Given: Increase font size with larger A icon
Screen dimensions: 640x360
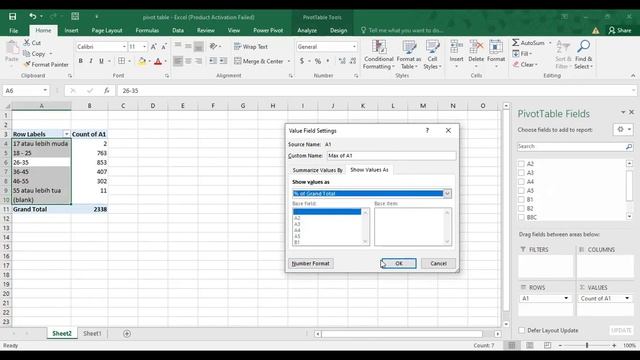Looking at the screenshot, I should click(x=153, y=47).
